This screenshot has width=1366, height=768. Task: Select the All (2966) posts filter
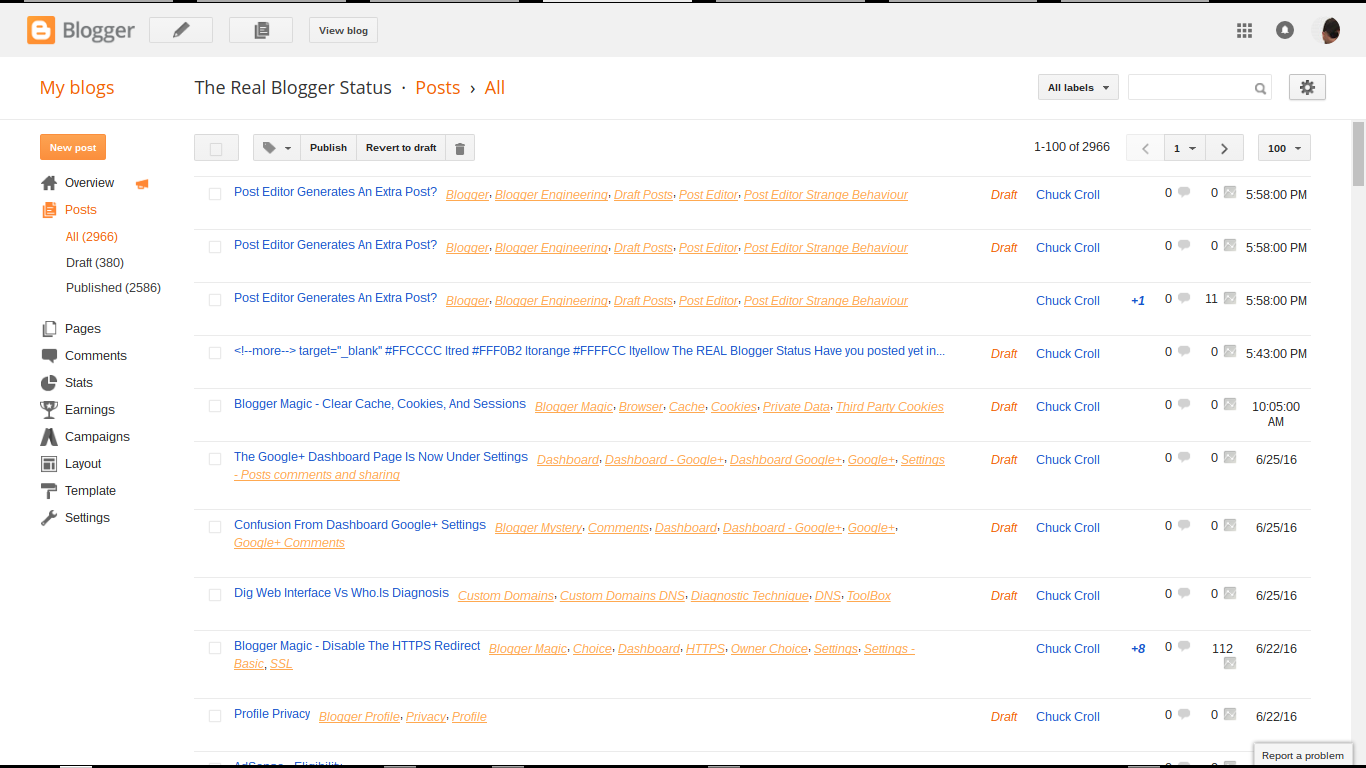92,237
